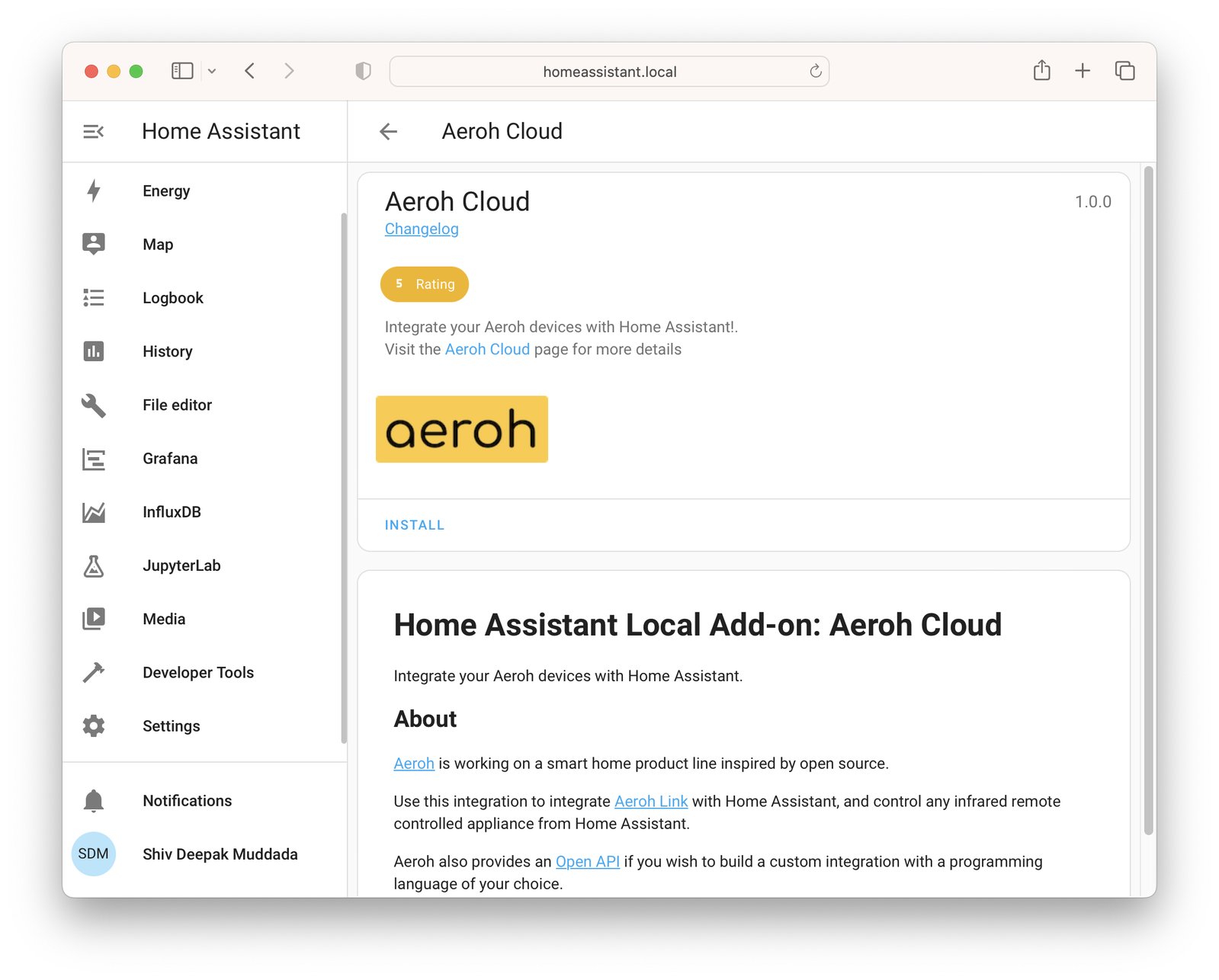Open InfluxDB in the sidebar
The height and width of the screenshot is (980, 1219).
(172, 512)
